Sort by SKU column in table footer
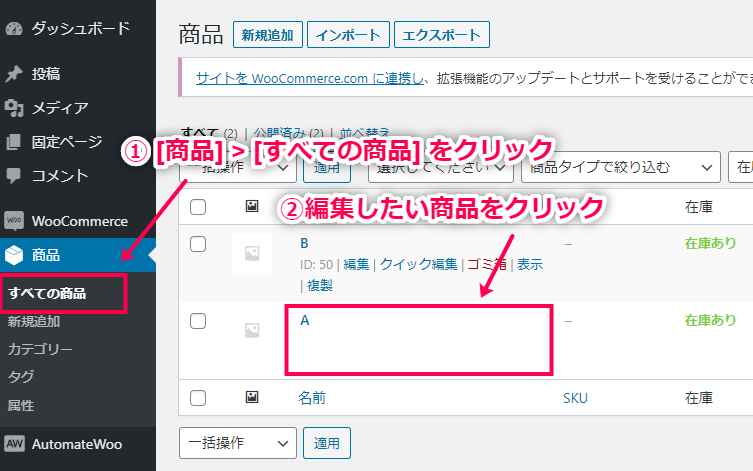This screenshot has width=753, height=471. (575, 398)
